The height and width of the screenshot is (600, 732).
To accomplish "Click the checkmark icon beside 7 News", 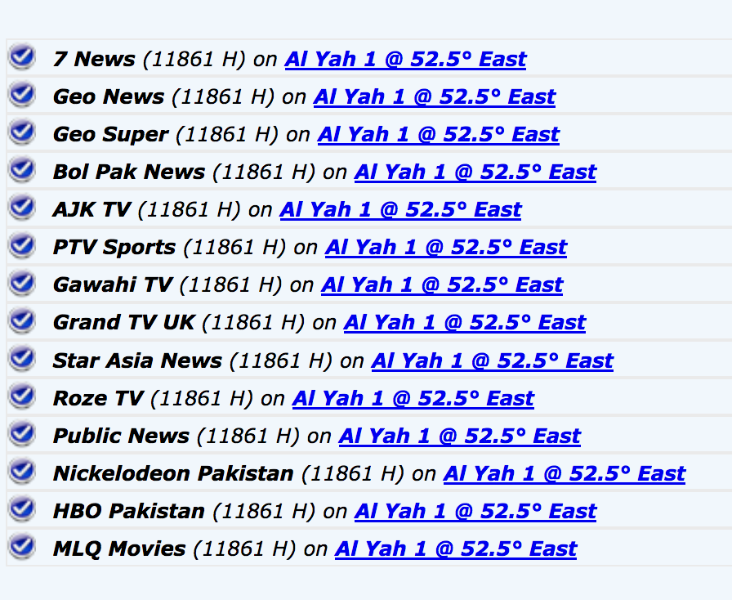I will tap(22, 57).
